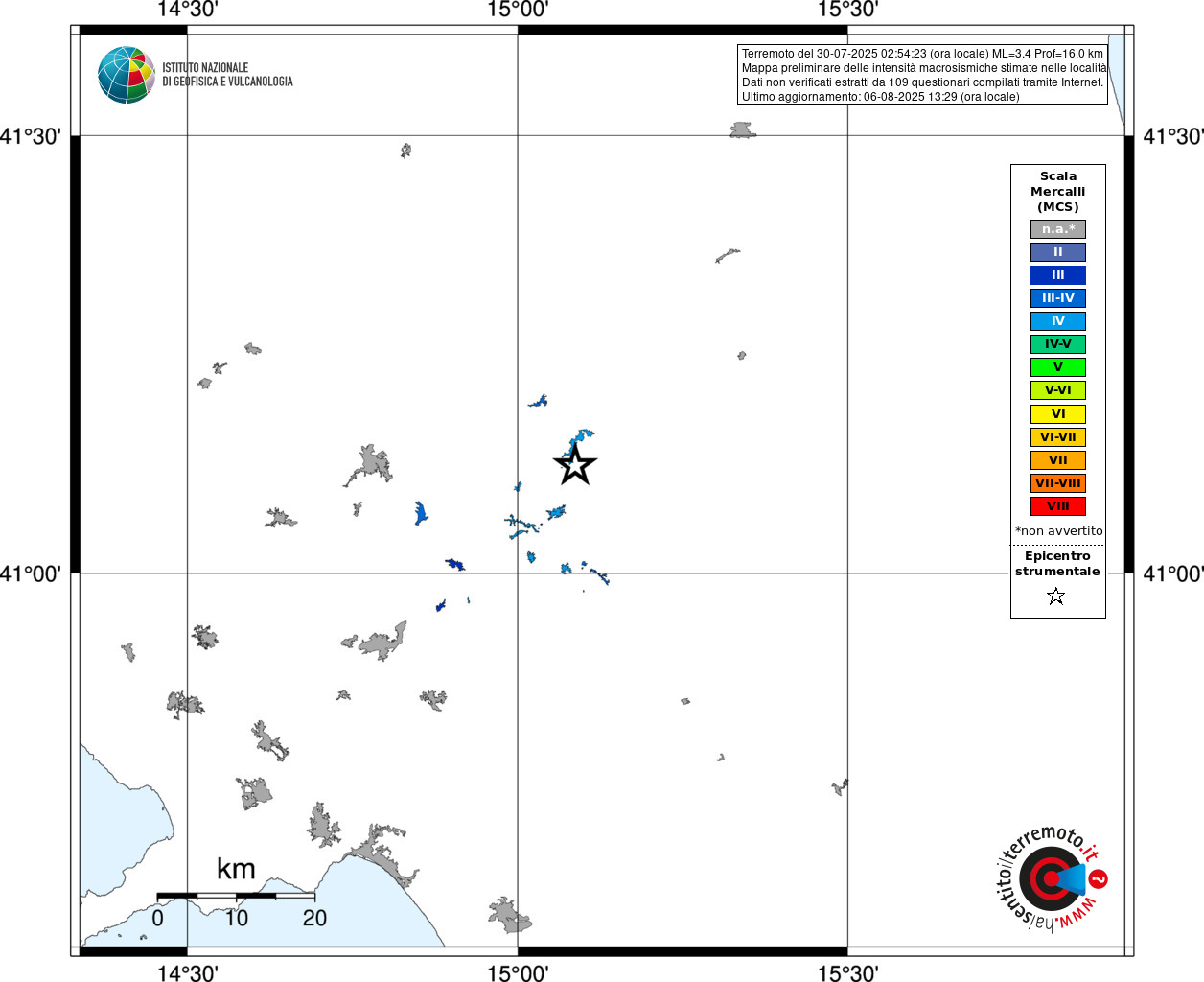Click the top 15°00' longitude label

pyautogui.click(x=518, y=10)
